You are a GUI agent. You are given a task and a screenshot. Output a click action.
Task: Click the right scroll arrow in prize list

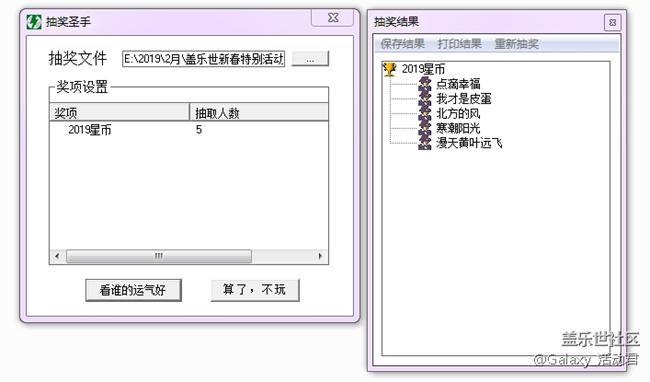coord(320,256)
